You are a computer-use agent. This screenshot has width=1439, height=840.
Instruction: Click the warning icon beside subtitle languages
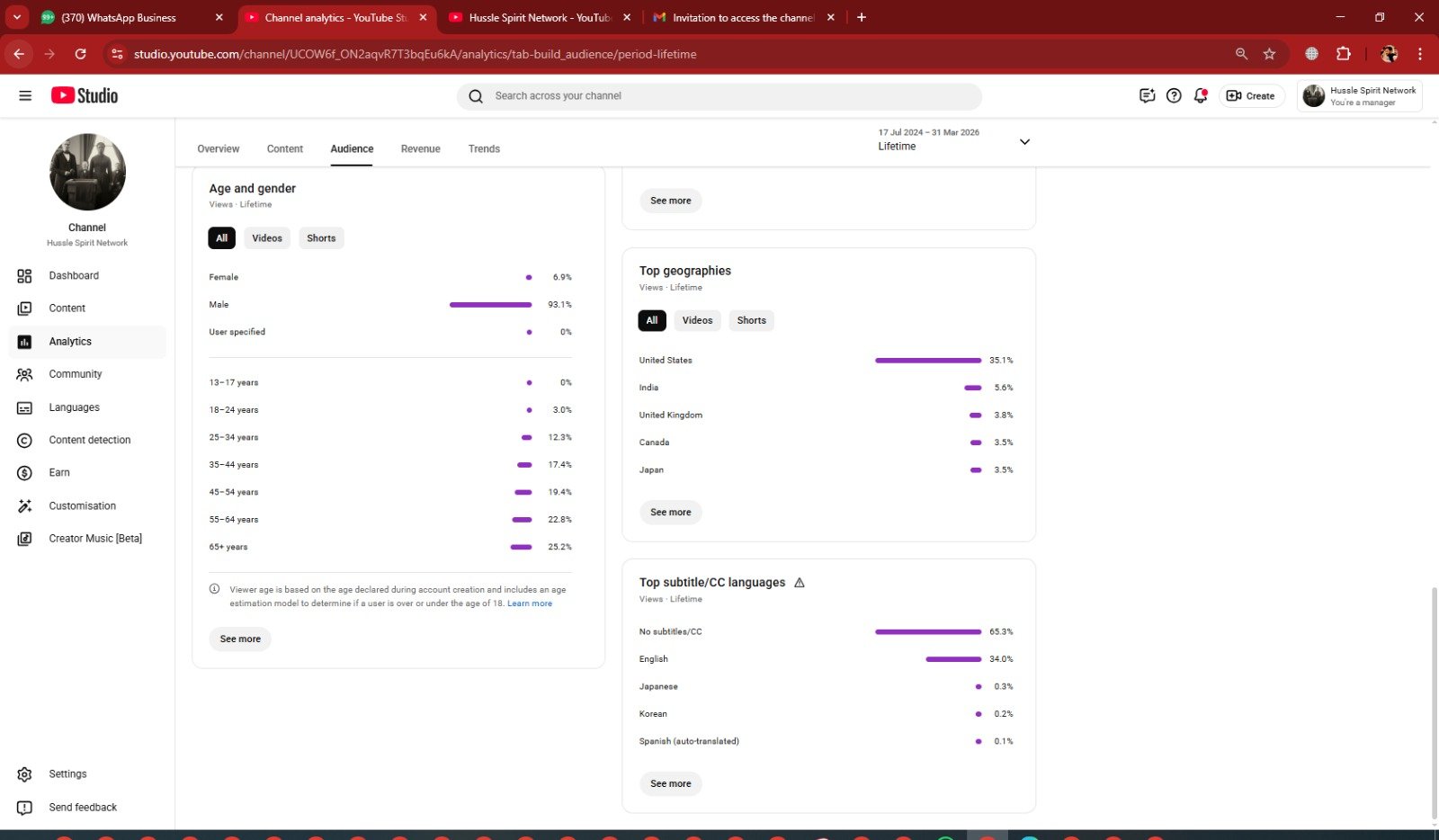(x=800, y=583)
